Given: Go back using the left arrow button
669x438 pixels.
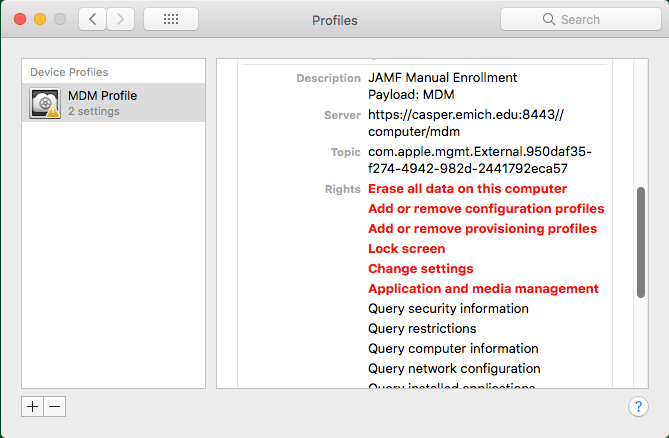Looking at the screenshot, I should [92, 19].
